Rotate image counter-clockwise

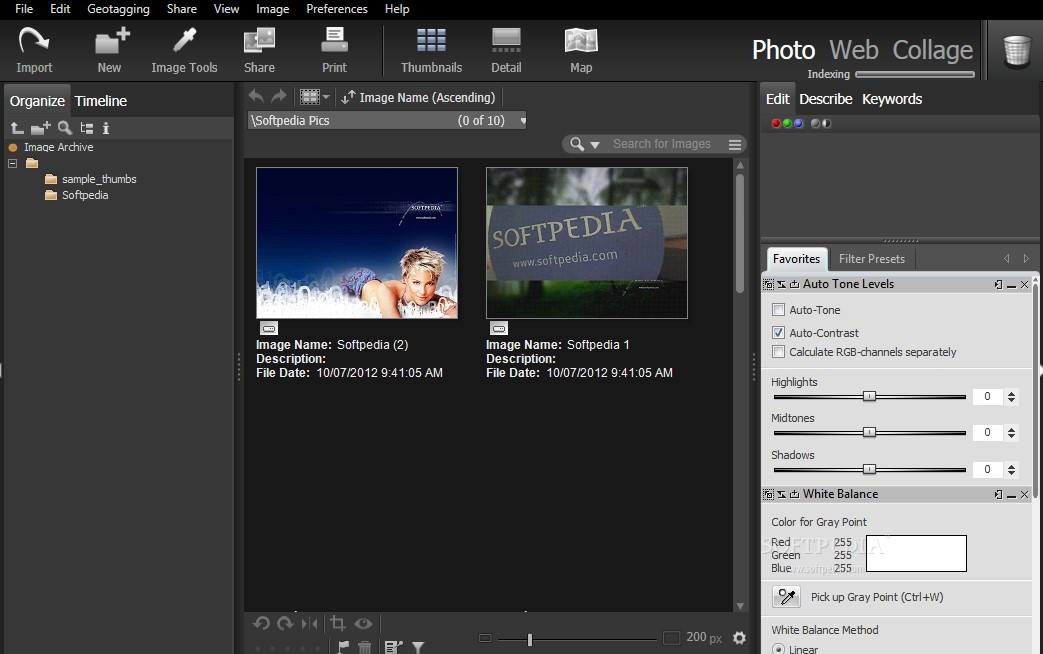pos(261,623)
